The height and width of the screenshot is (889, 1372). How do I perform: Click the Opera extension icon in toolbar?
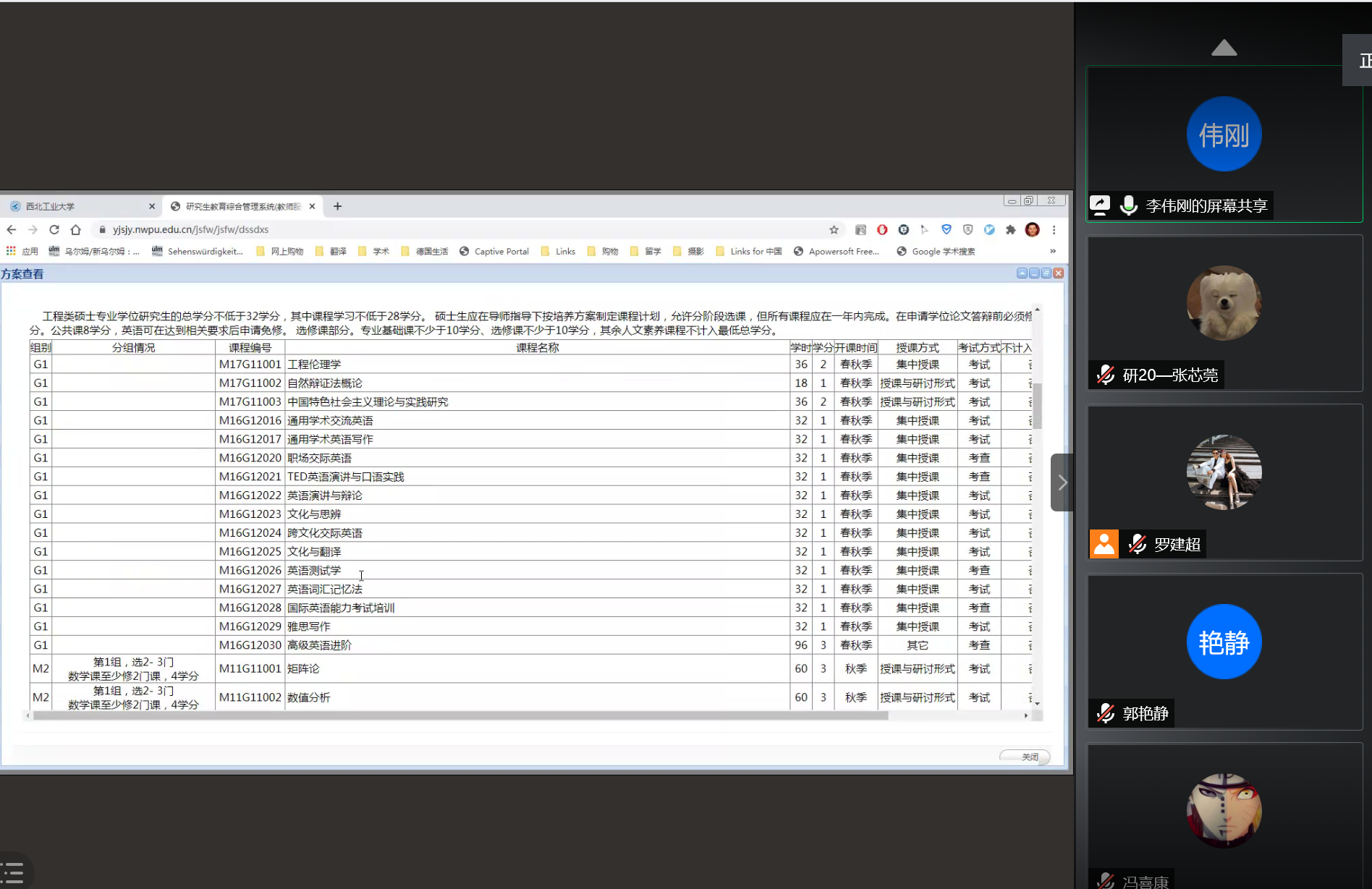882,230
